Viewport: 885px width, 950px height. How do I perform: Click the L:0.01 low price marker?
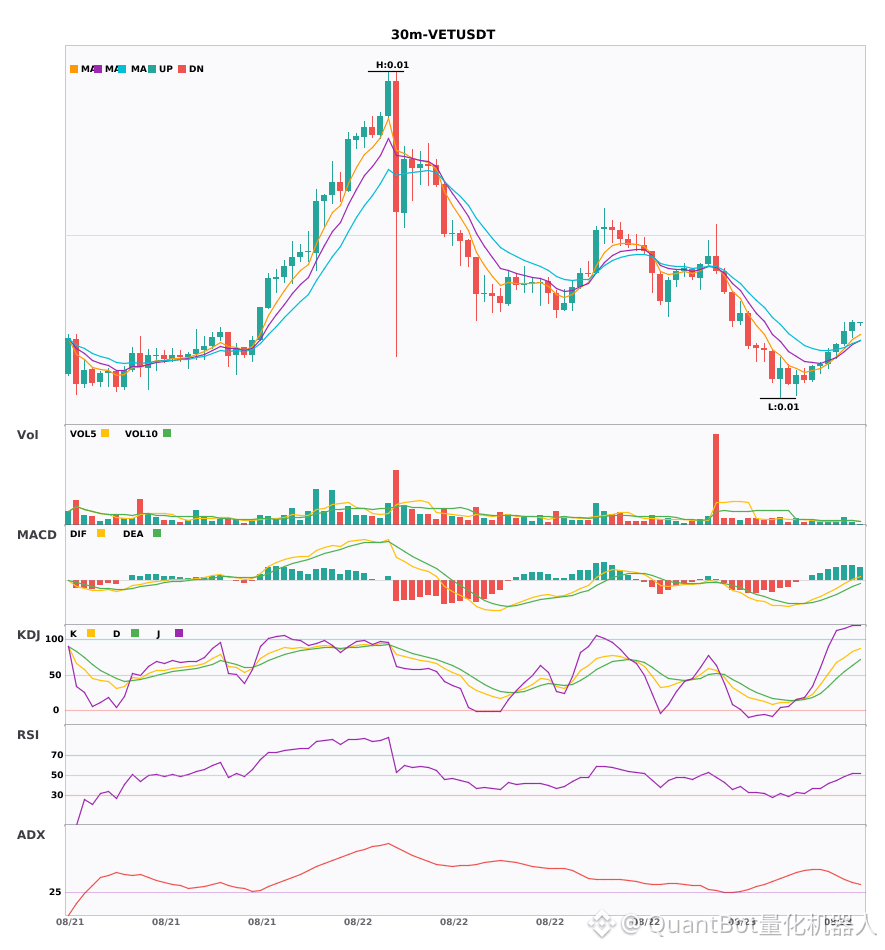coord(783,407)
